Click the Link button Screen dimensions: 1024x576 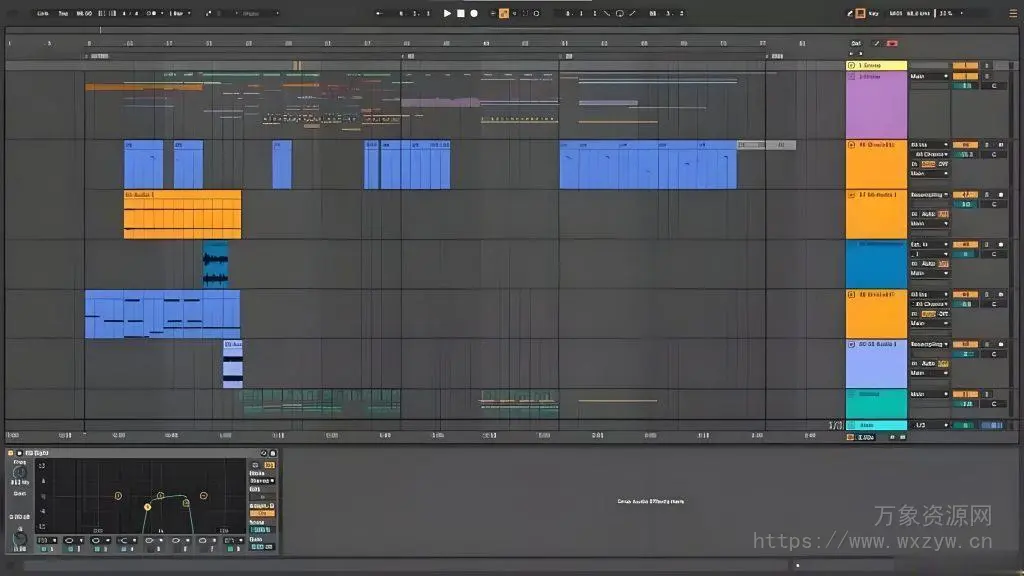(x=42, y=13)
